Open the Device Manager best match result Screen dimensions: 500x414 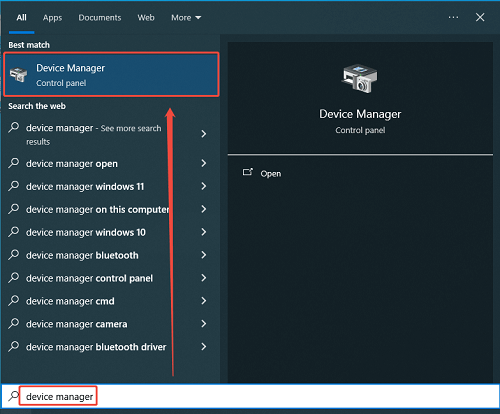pyautogui.click(x=111, y=75)
